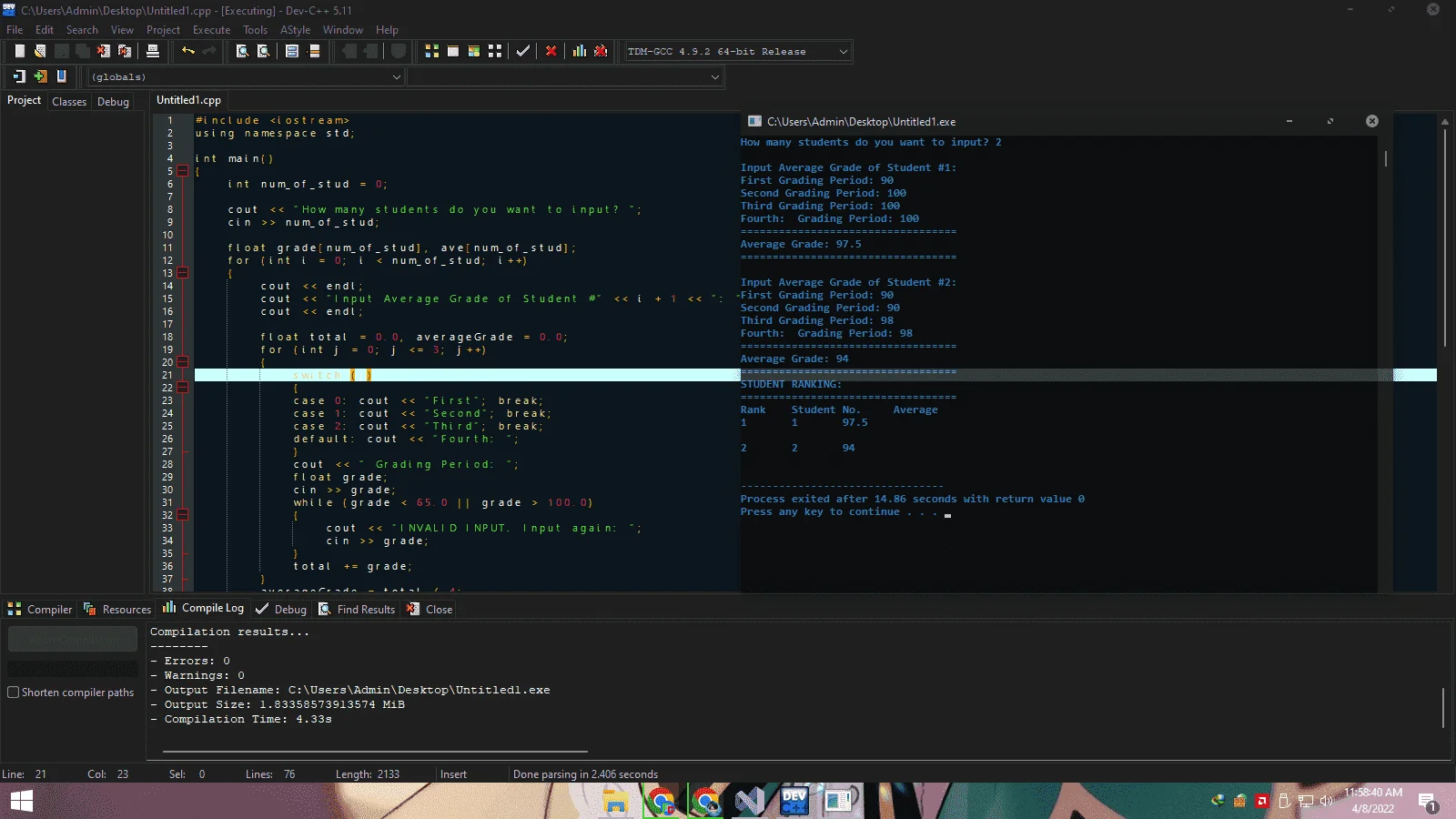This screenshot has width=1456, height=819.
Task: Open the Execute menu
Action: point(211,29)
